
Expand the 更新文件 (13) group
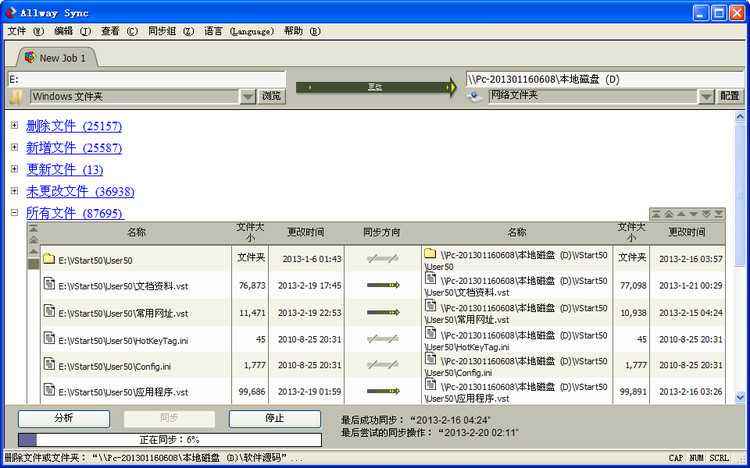click(14, 168)
